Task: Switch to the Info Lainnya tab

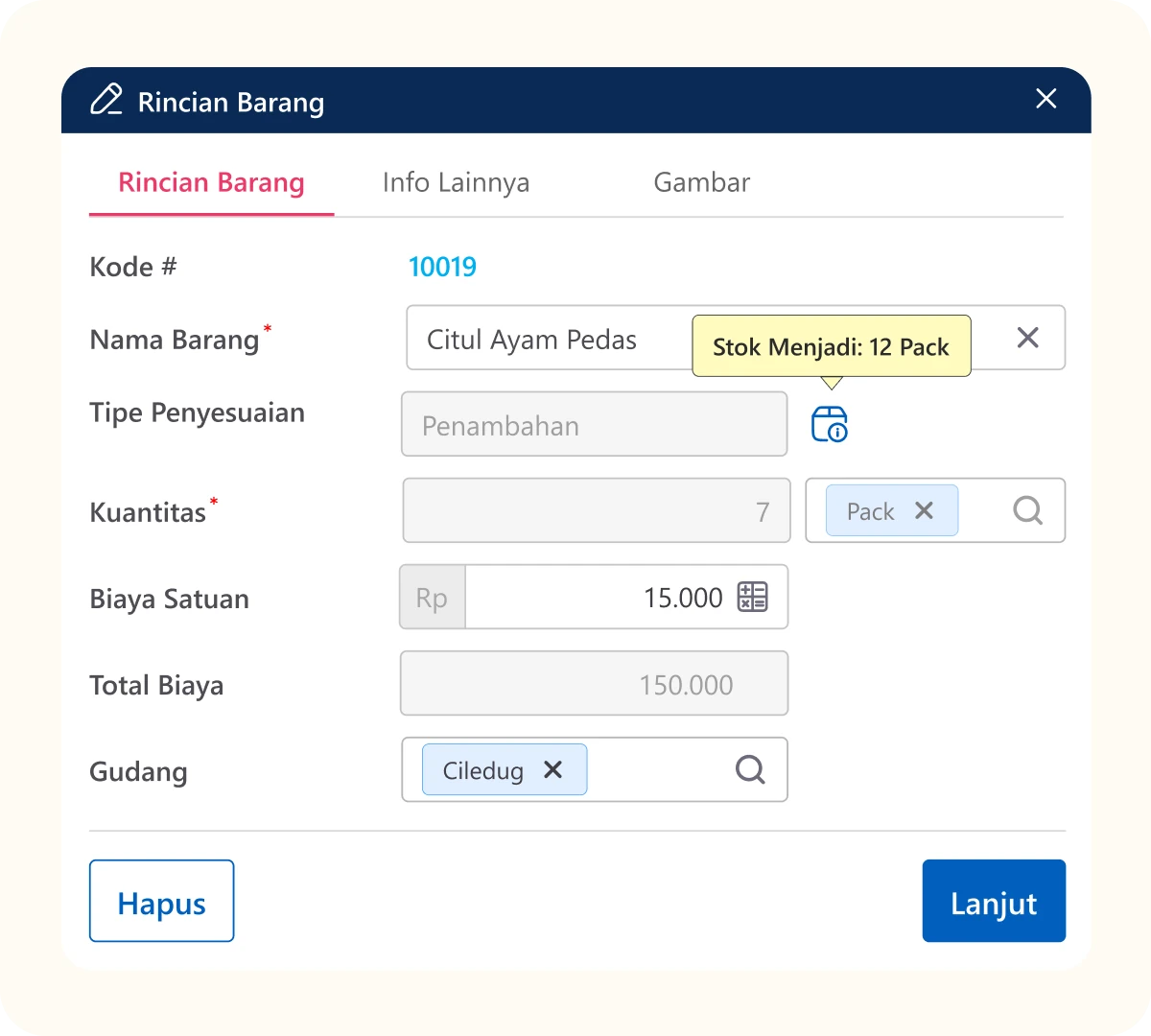Action: coord(456,182)
